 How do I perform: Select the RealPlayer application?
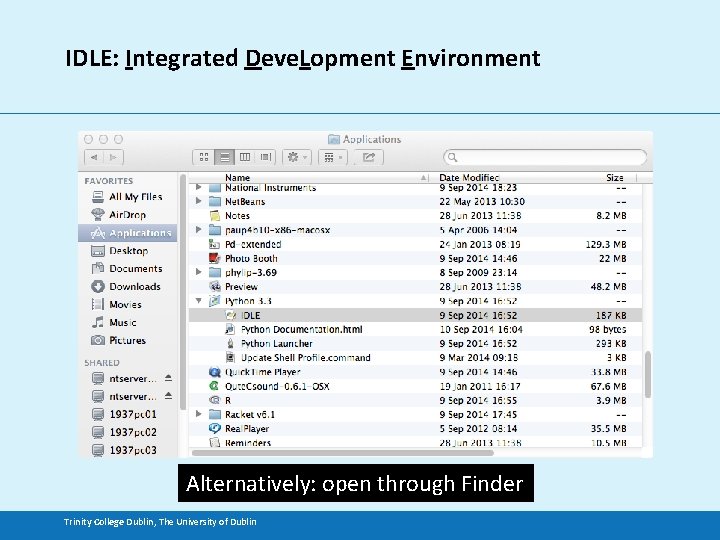(x=415, y=429)
